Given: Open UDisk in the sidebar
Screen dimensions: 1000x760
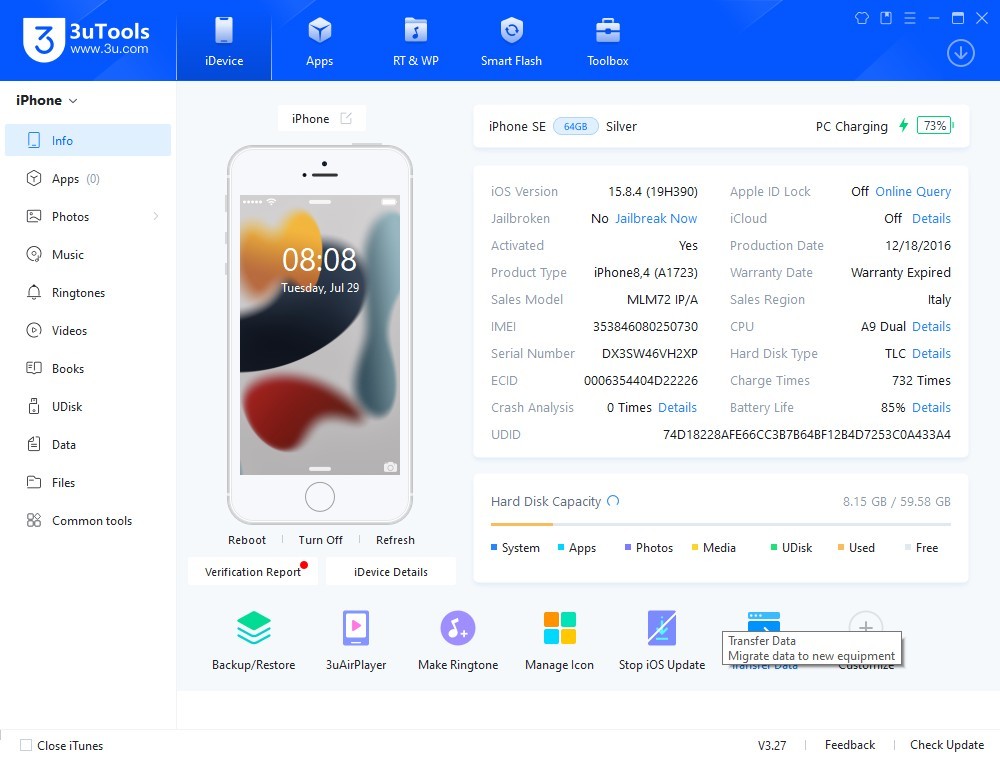Looking at the screenshot, I should (x=88, y=406).
